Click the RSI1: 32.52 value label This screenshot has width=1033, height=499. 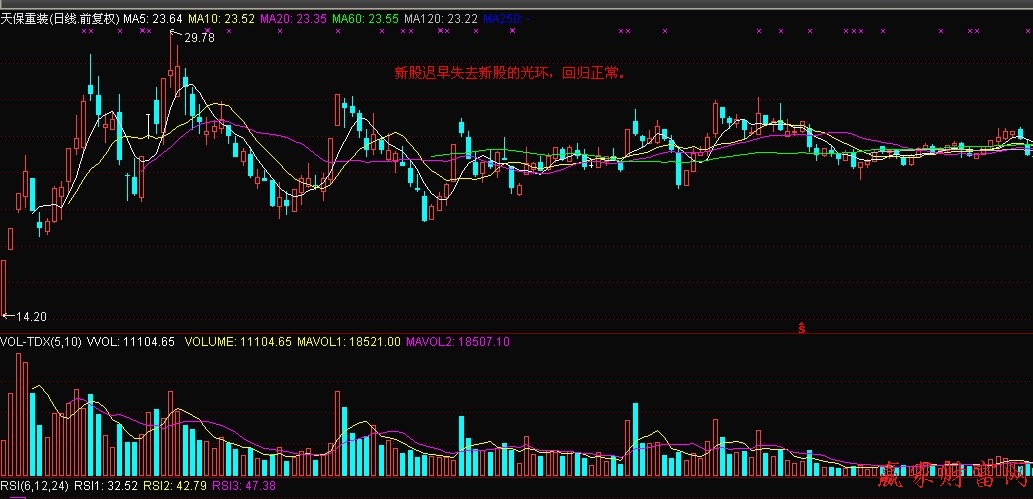click(x=107, y=486)
